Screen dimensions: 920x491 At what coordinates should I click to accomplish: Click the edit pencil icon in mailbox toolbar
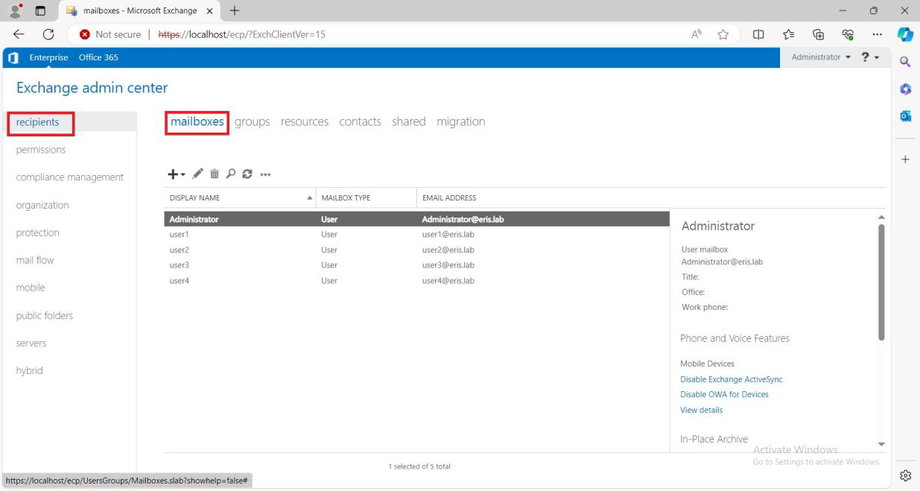(x=198, y=174)
